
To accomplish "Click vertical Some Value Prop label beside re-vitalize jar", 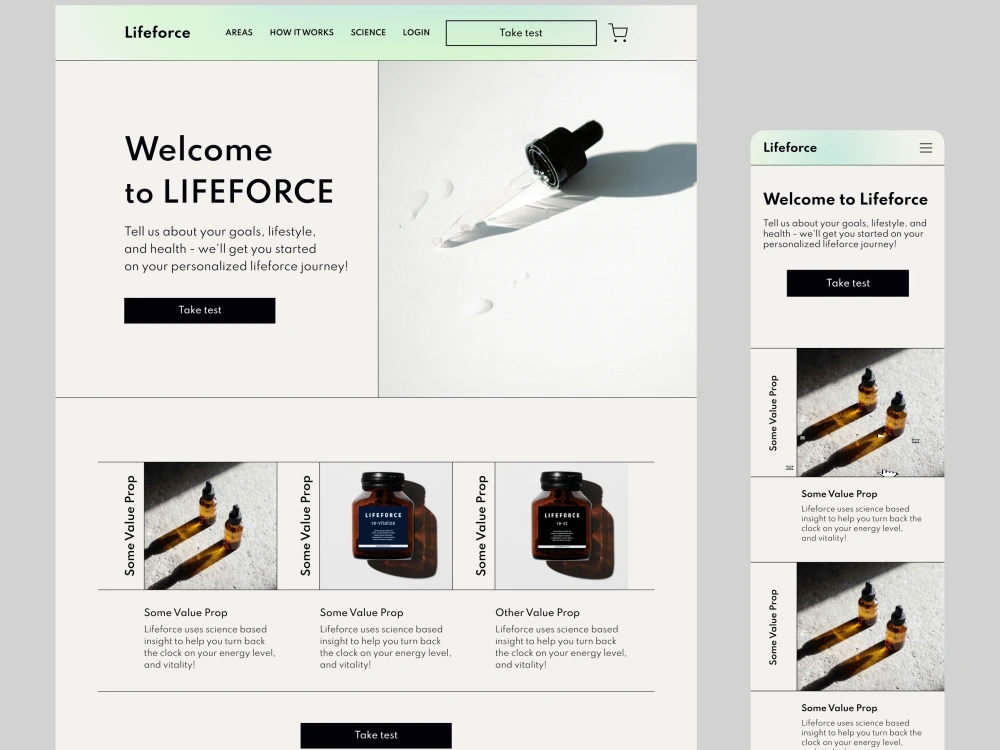I will 305,526.
